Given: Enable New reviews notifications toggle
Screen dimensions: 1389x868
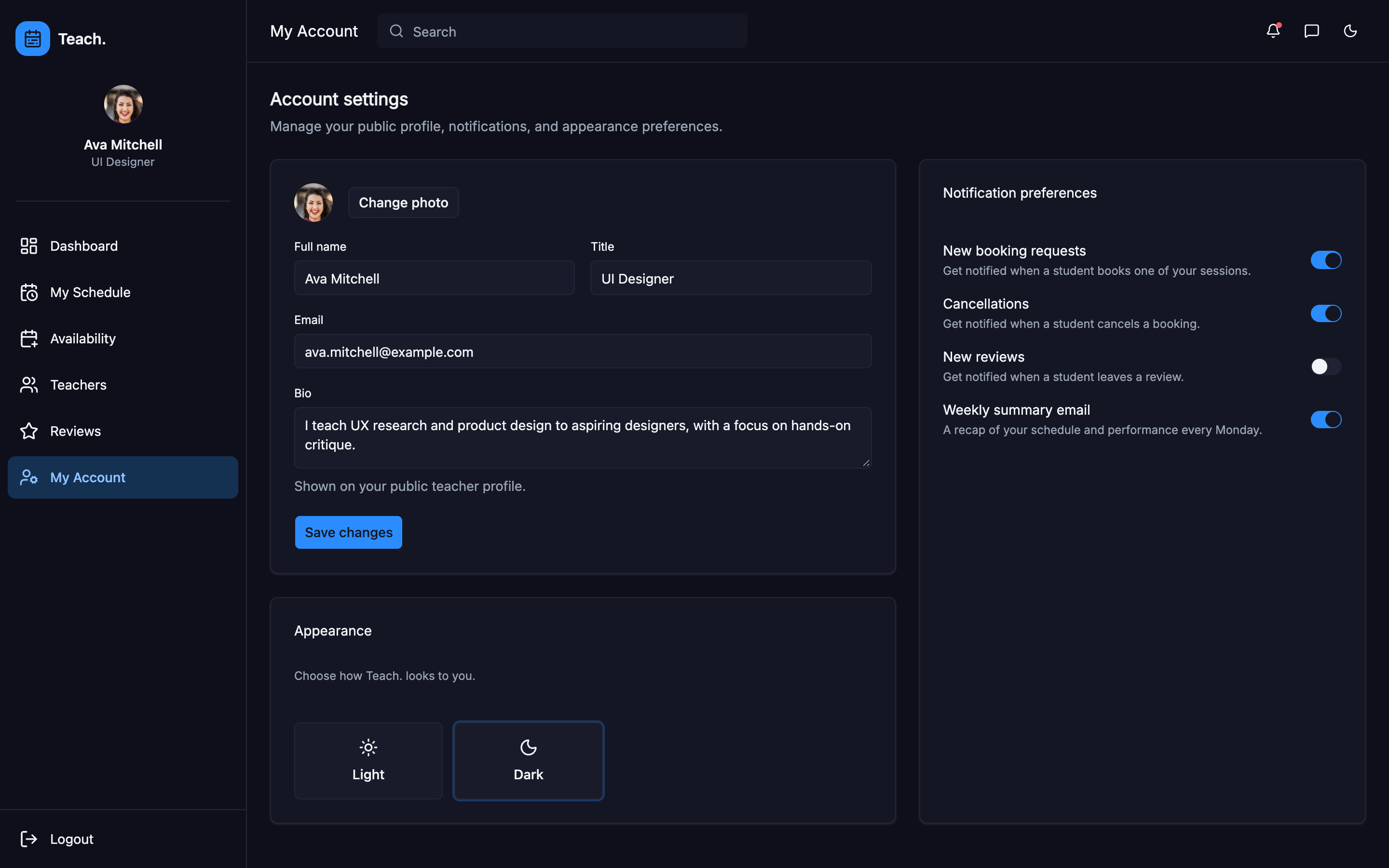Looking at the screenshot, I should point(1326,366).
